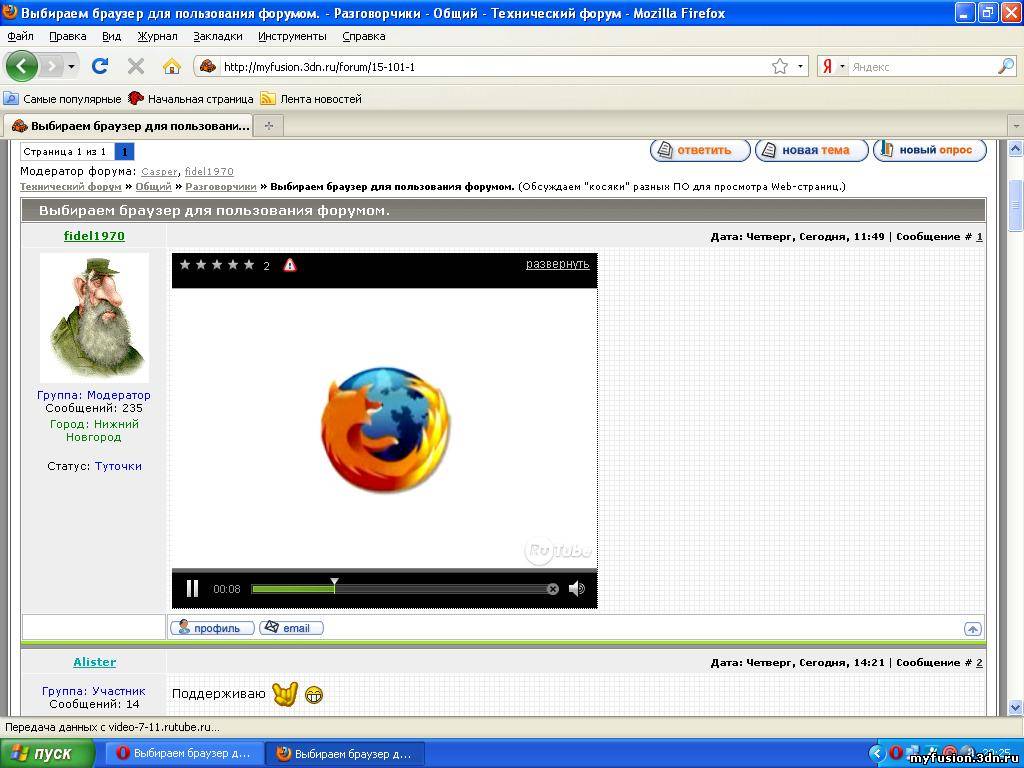
Task: Pause the RuTube video
Action: coord(192,588)
